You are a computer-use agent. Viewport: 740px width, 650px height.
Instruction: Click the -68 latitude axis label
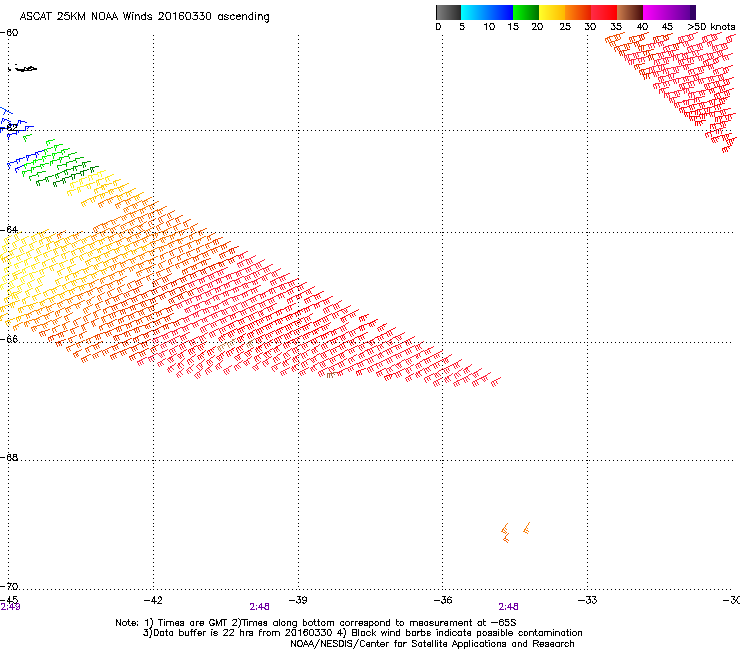(x=9, y=457)
